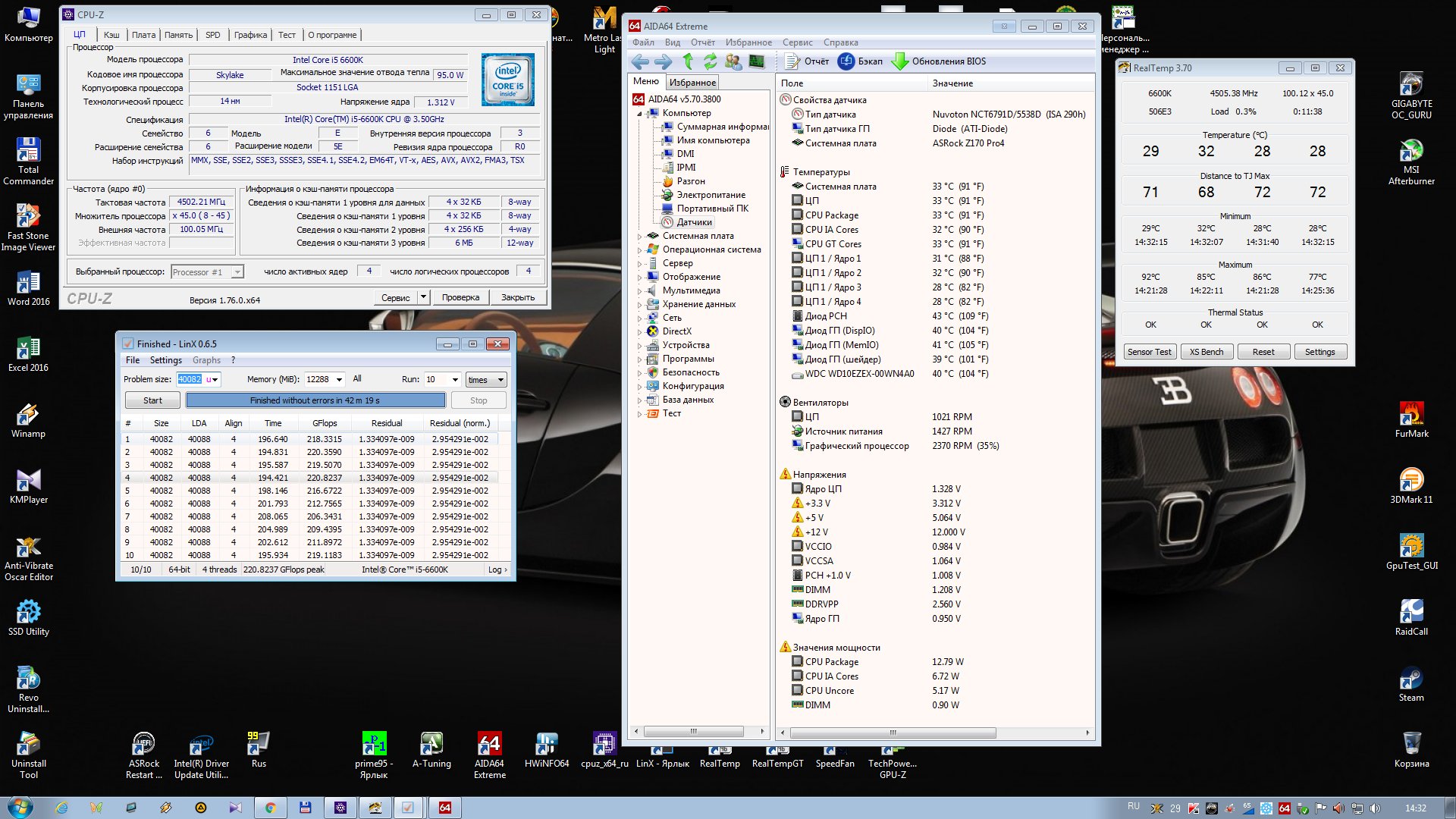Click the green up-level arrow in AIDA64
This screenshot has width=1456, height=819.
pos(688,61)
